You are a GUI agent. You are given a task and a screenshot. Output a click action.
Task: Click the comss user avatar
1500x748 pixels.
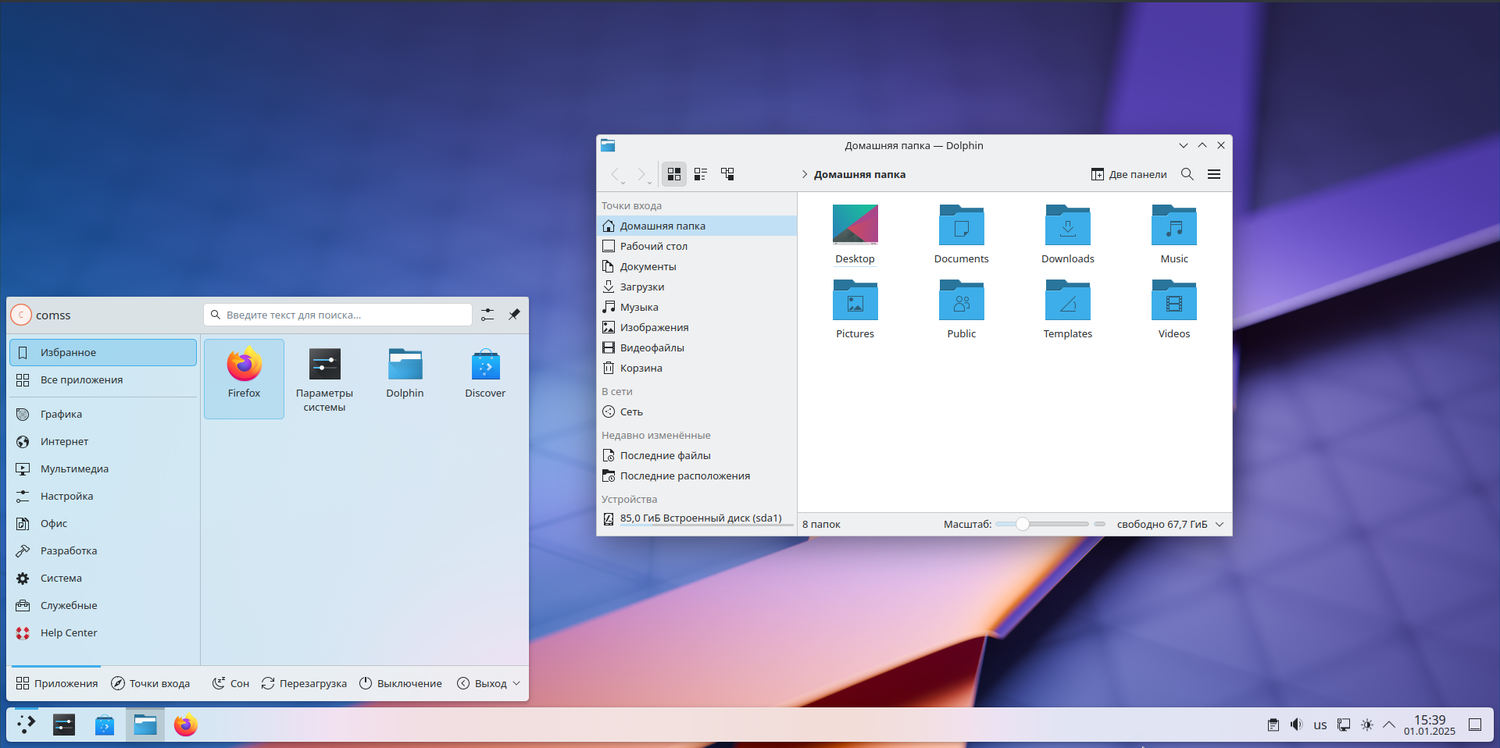(21, 315)
